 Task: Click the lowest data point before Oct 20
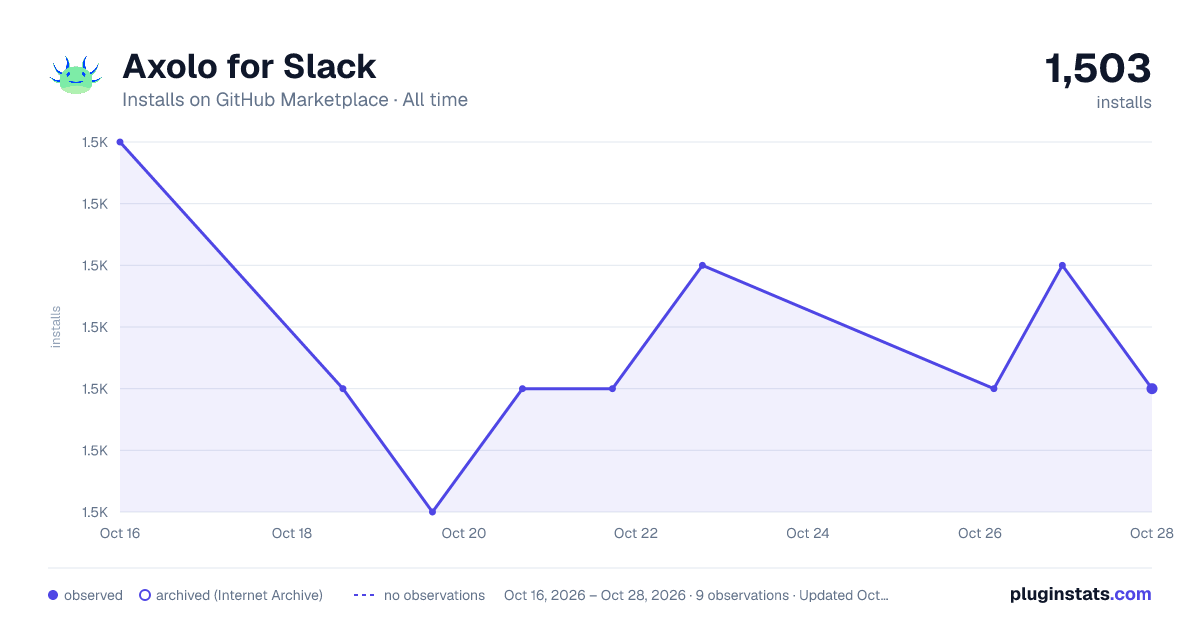[x=432, y=512]
